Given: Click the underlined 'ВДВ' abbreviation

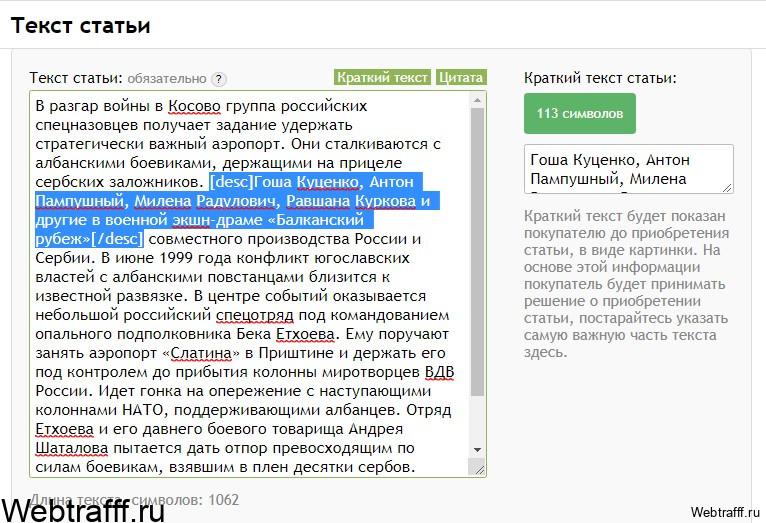Looking at the screenshot, I should [439, 372].
